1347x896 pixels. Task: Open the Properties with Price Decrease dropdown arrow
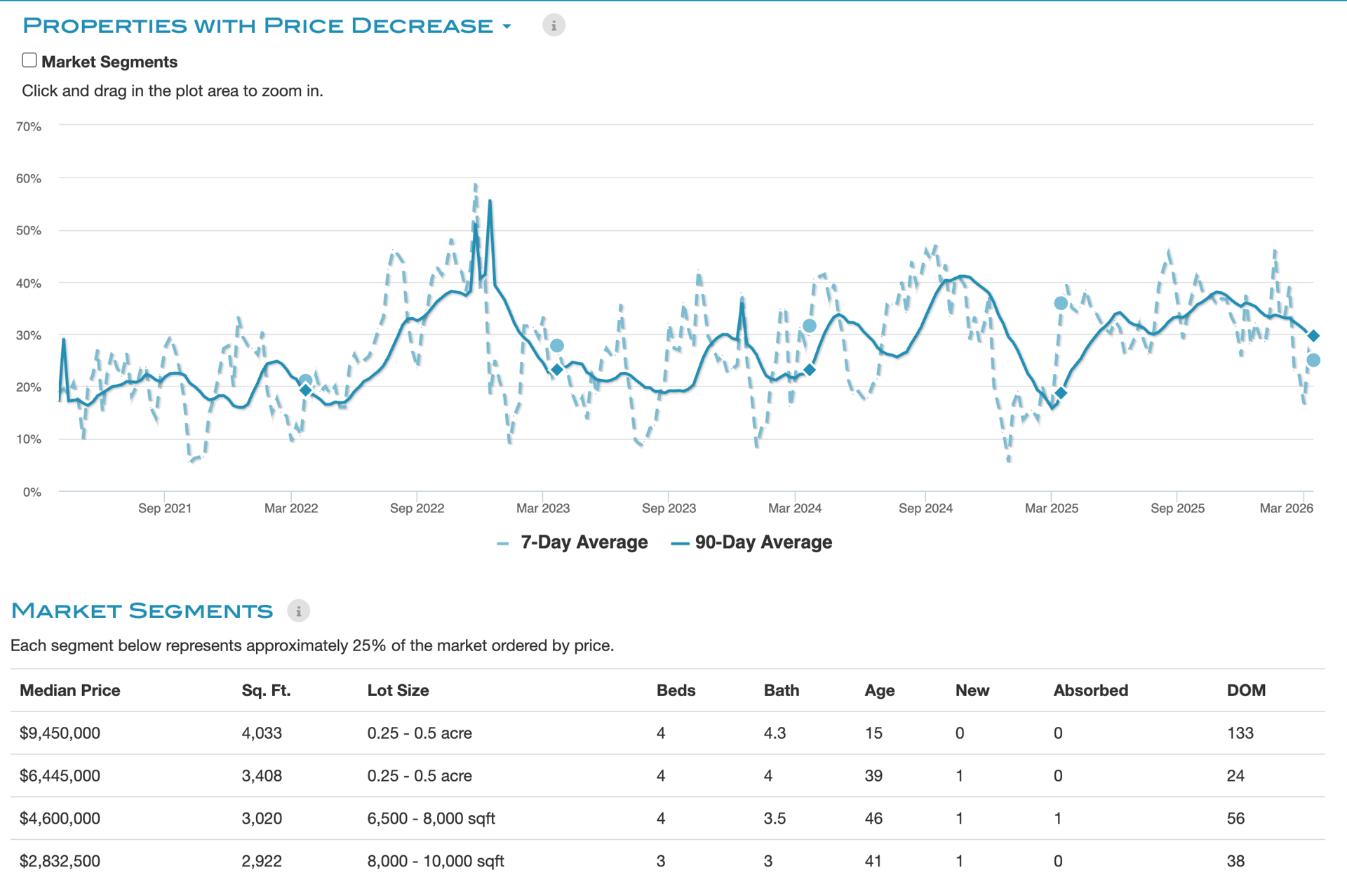507,27
